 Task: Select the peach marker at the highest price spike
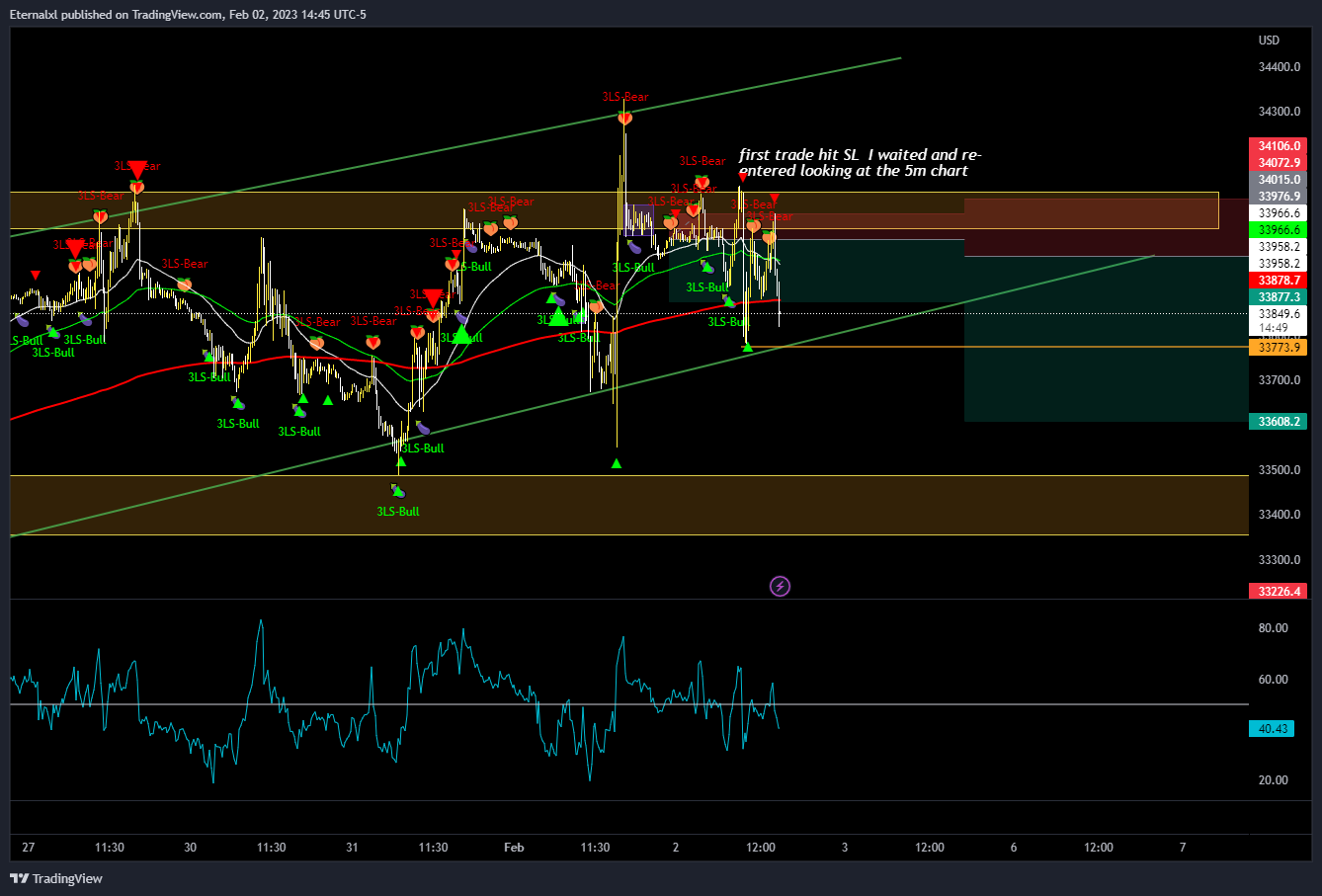tap(624, 118)
